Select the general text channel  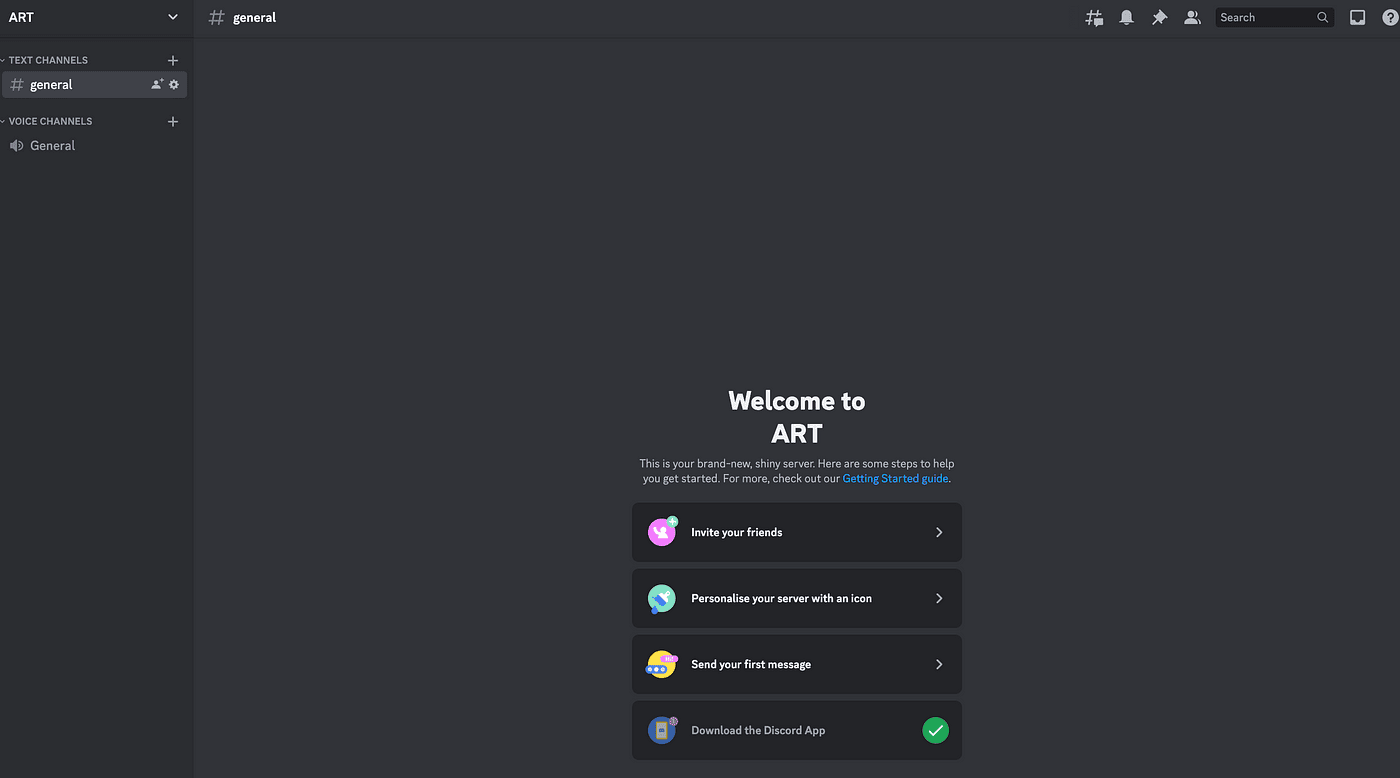pyautogui.click(x=95, y=85)
